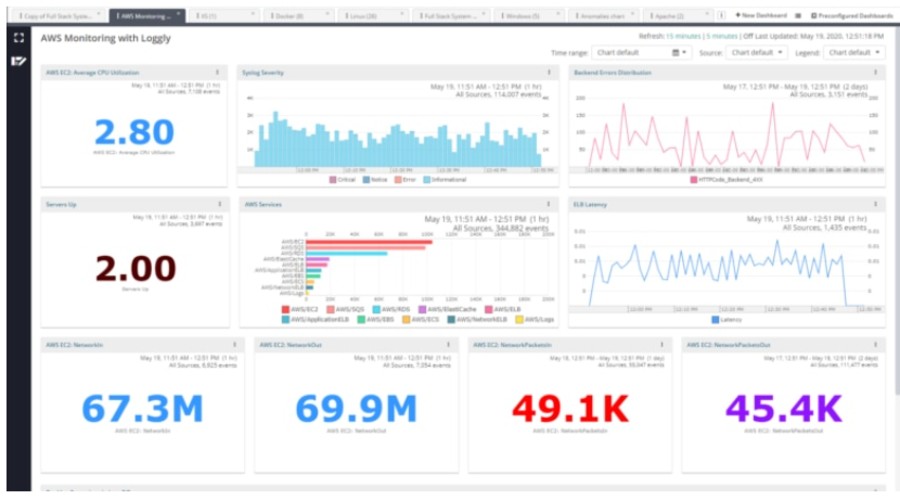900x500 pixels.
Task: Click the AWS/Logs yellow legend swatch
Action: (x=519, y=319)
